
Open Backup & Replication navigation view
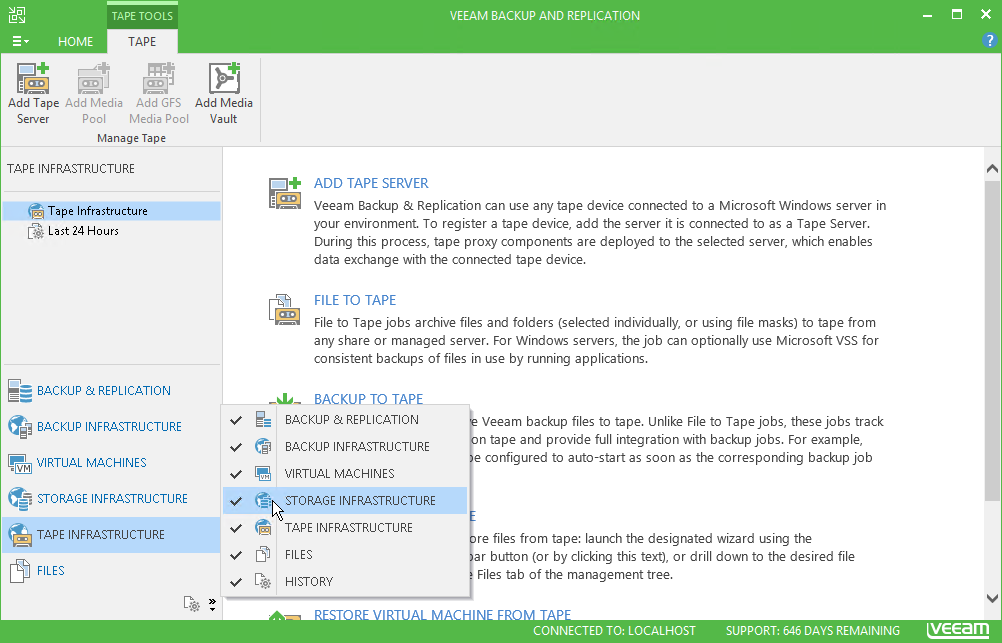(x=111, y=391)
